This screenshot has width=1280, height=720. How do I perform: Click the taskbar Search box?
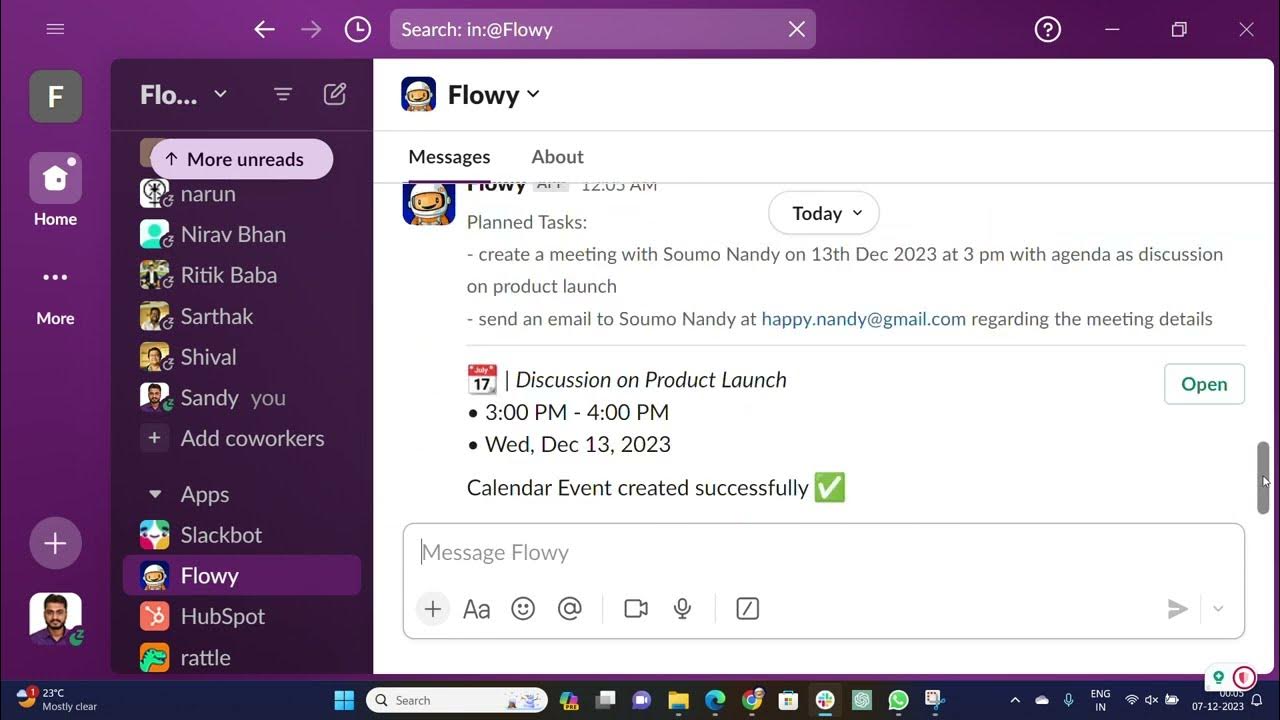pyautogui.click(x=457, y=700)
